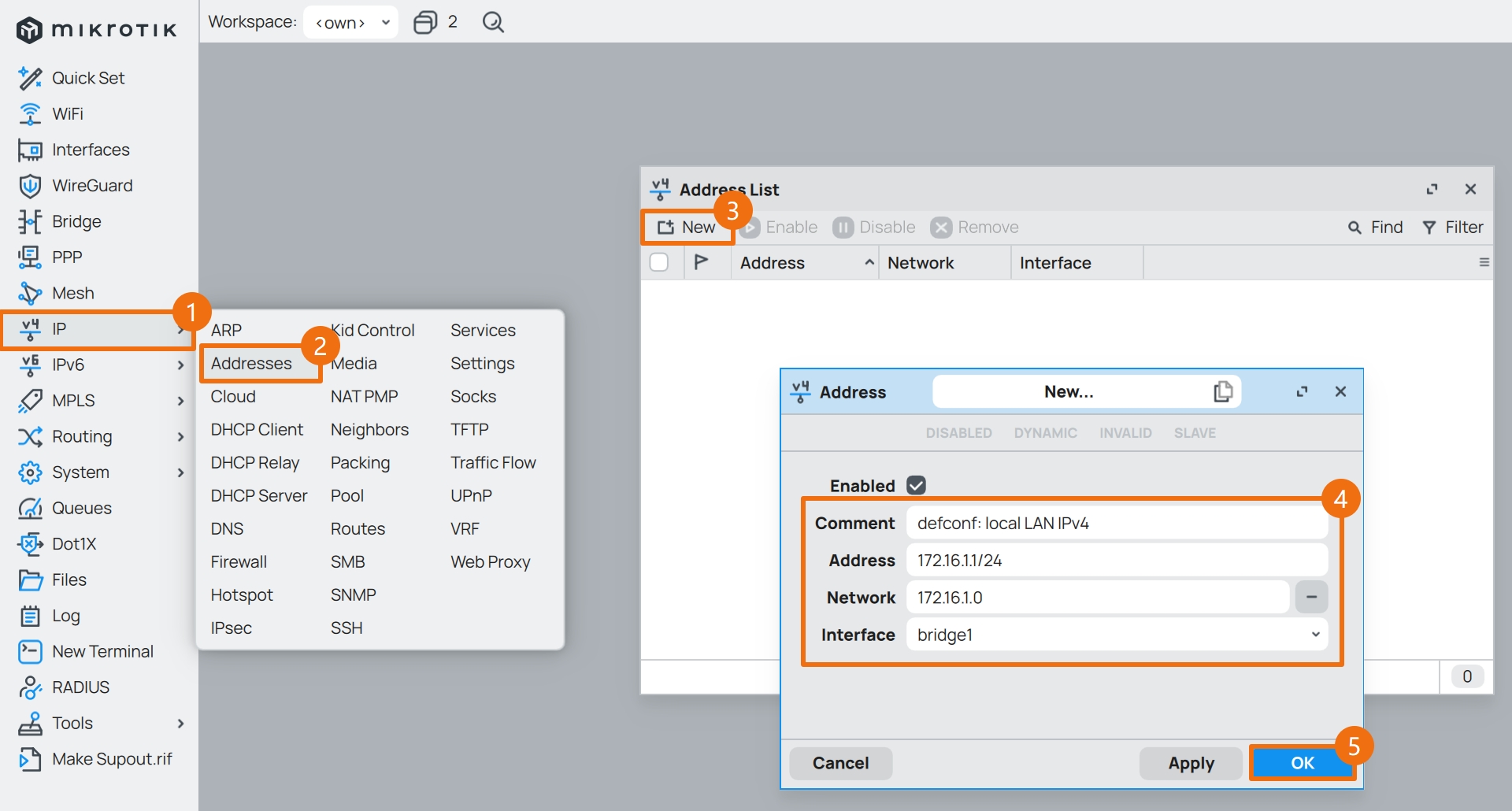Open Quick Set from the sidebar
This screenshot has width=1512, height=811.
87,78
